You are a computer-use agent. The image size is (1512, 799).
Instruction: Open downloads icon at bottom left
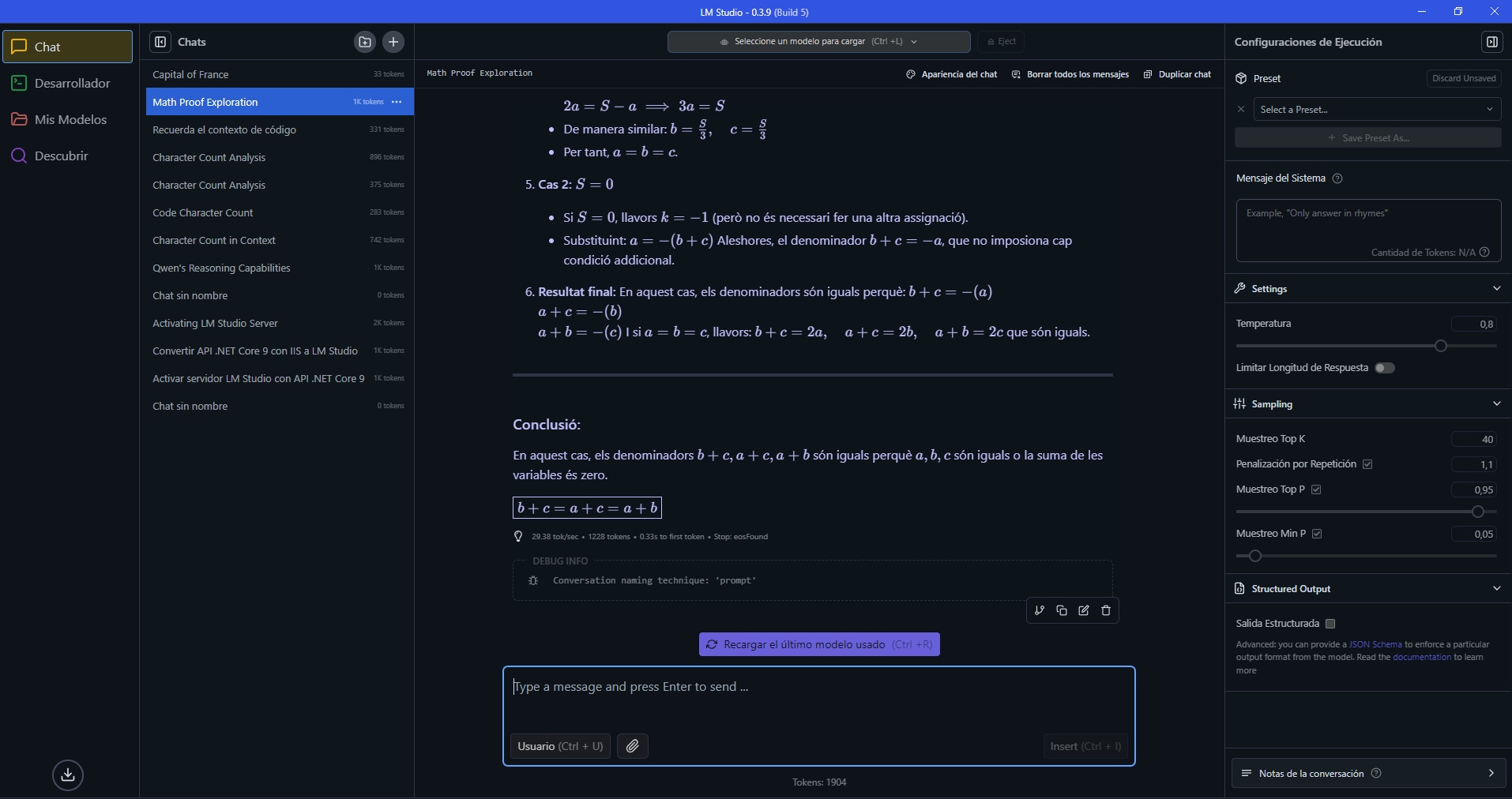[x=68, y=775]
